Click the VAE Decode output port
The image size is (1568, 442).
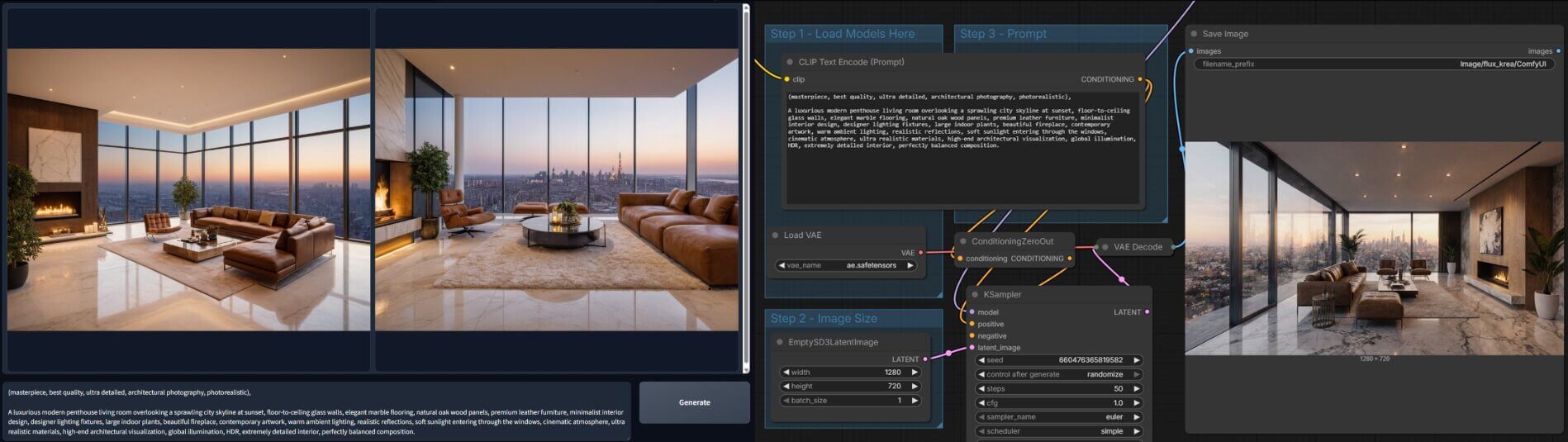(x=1173, y=245)
